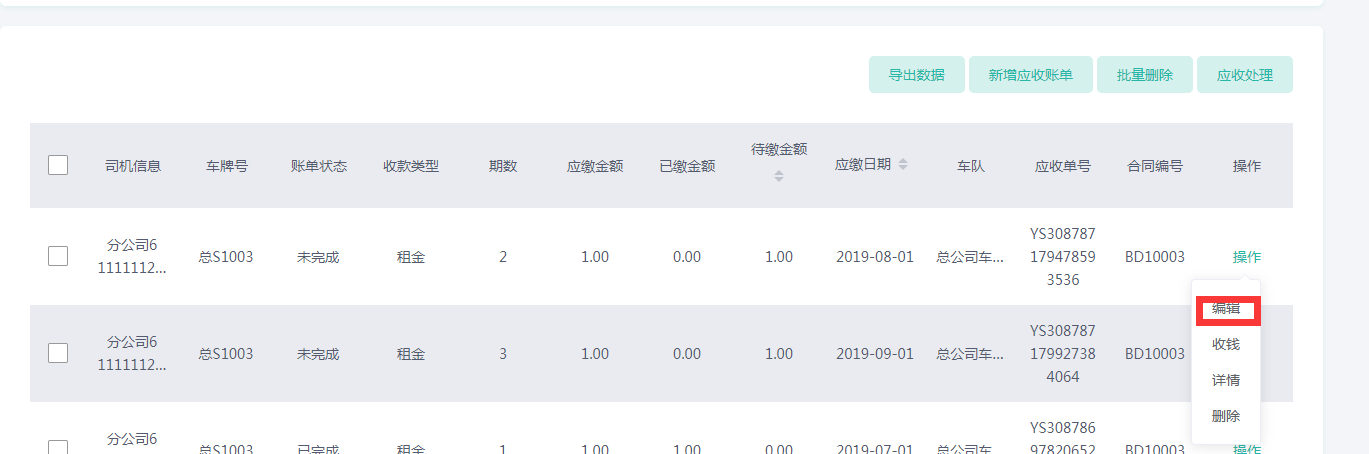Click descending sort arrow under 待缴金额
Screen dimensions: 1369x454
click(779, 180)
